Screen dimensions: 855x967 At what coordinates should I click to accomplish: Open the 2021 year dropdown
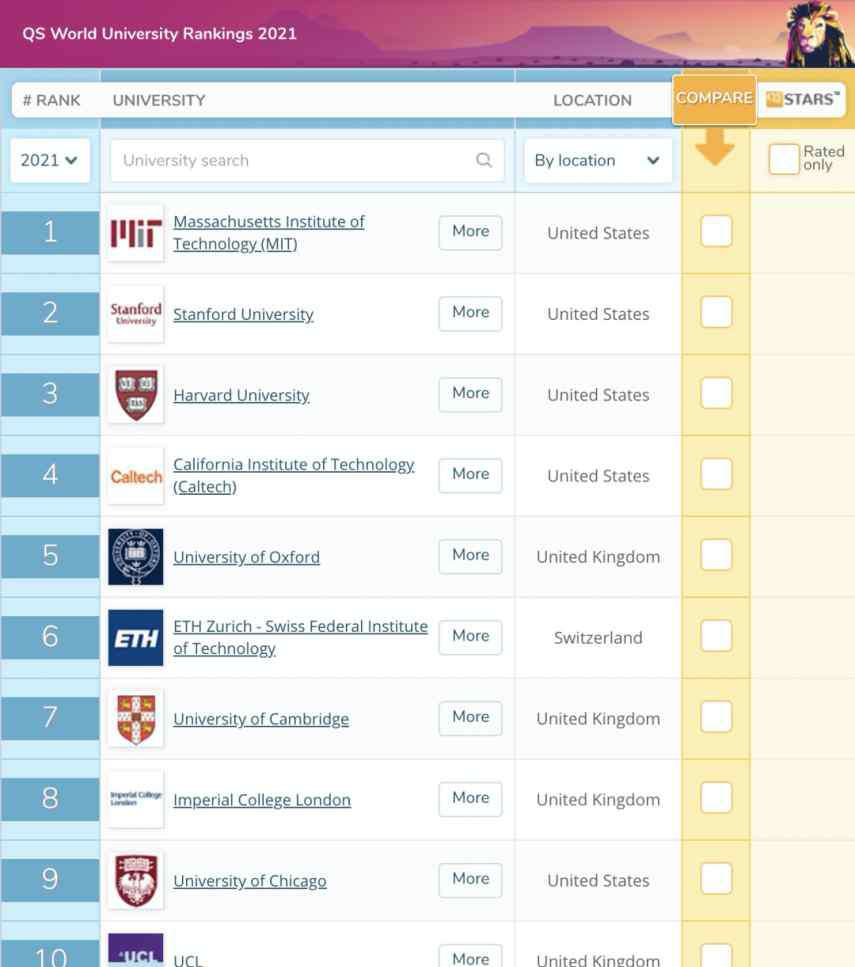[x=50, y=160]
